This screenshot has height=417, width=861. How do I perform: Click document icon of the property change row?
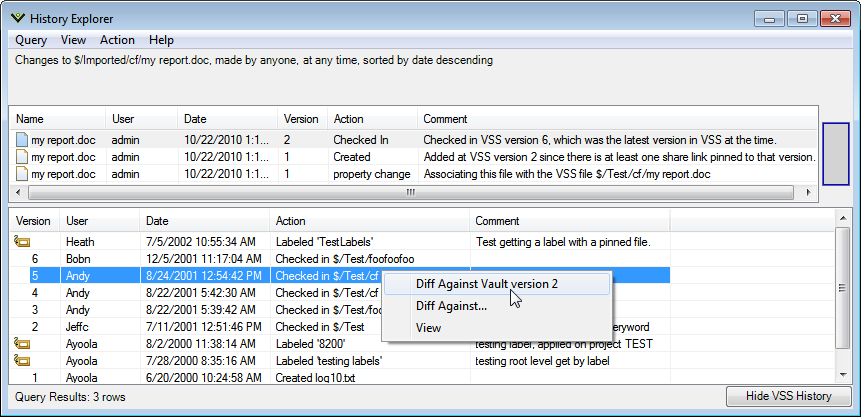point(21,174)
